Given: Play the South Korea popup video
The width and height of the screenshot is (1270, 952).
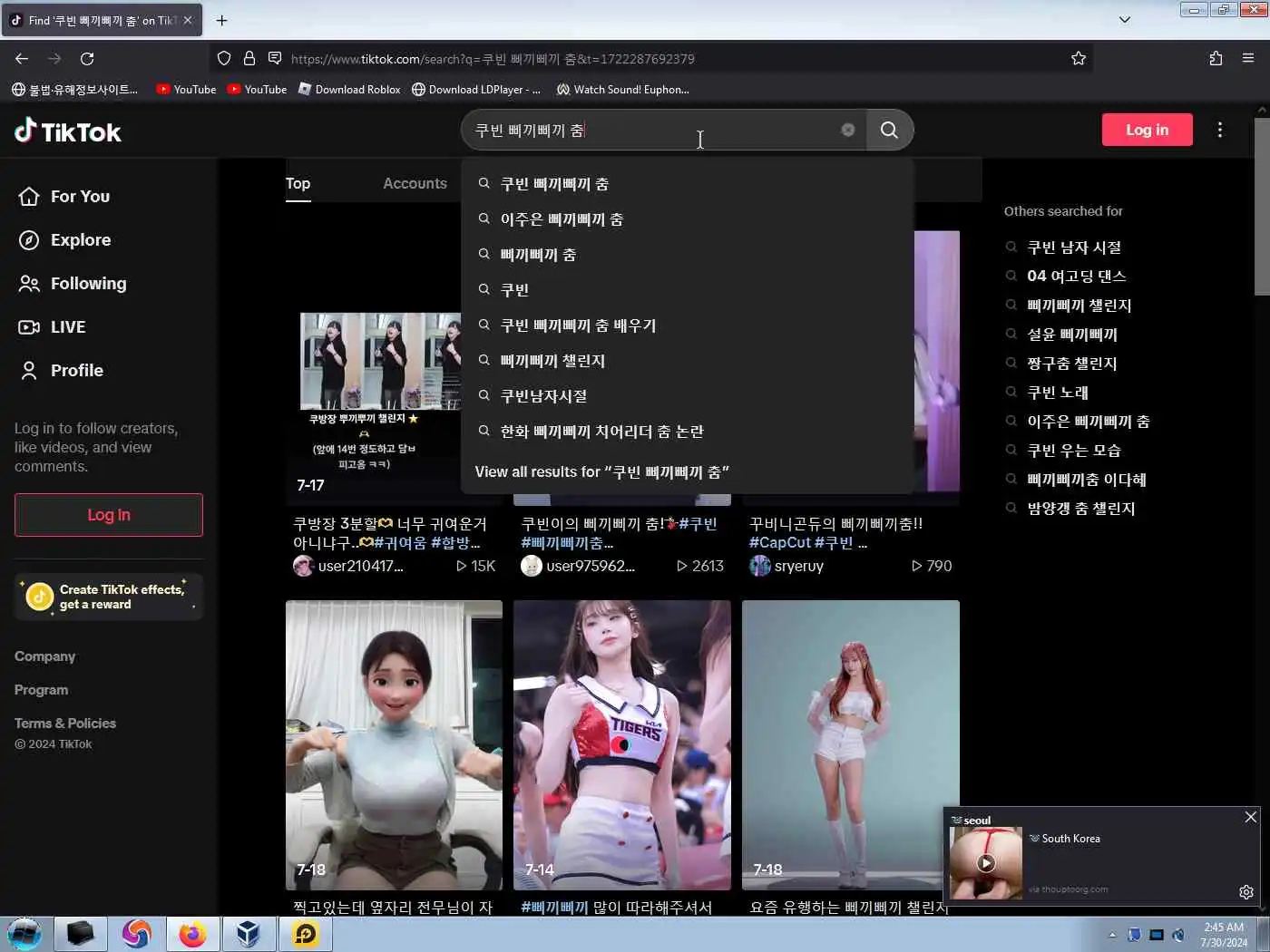Looking at the screenshot, I should [986, 863].
